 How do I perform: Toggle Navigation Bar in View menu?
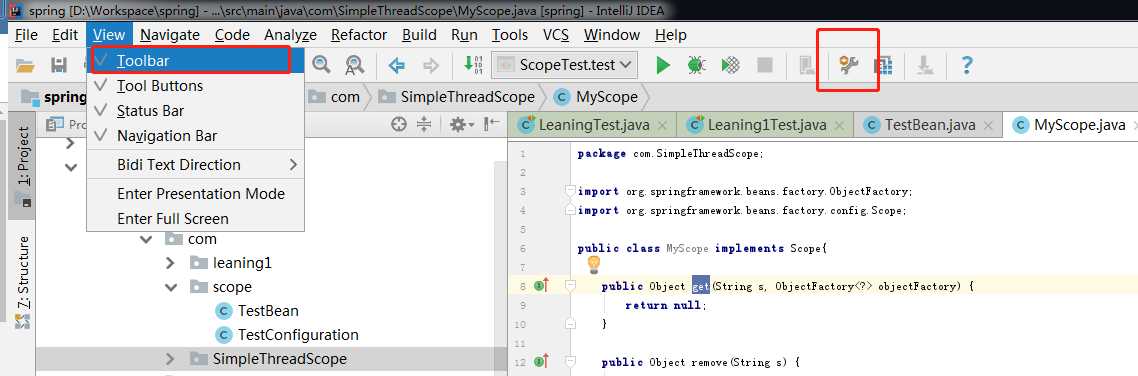(x=195, y=136)
